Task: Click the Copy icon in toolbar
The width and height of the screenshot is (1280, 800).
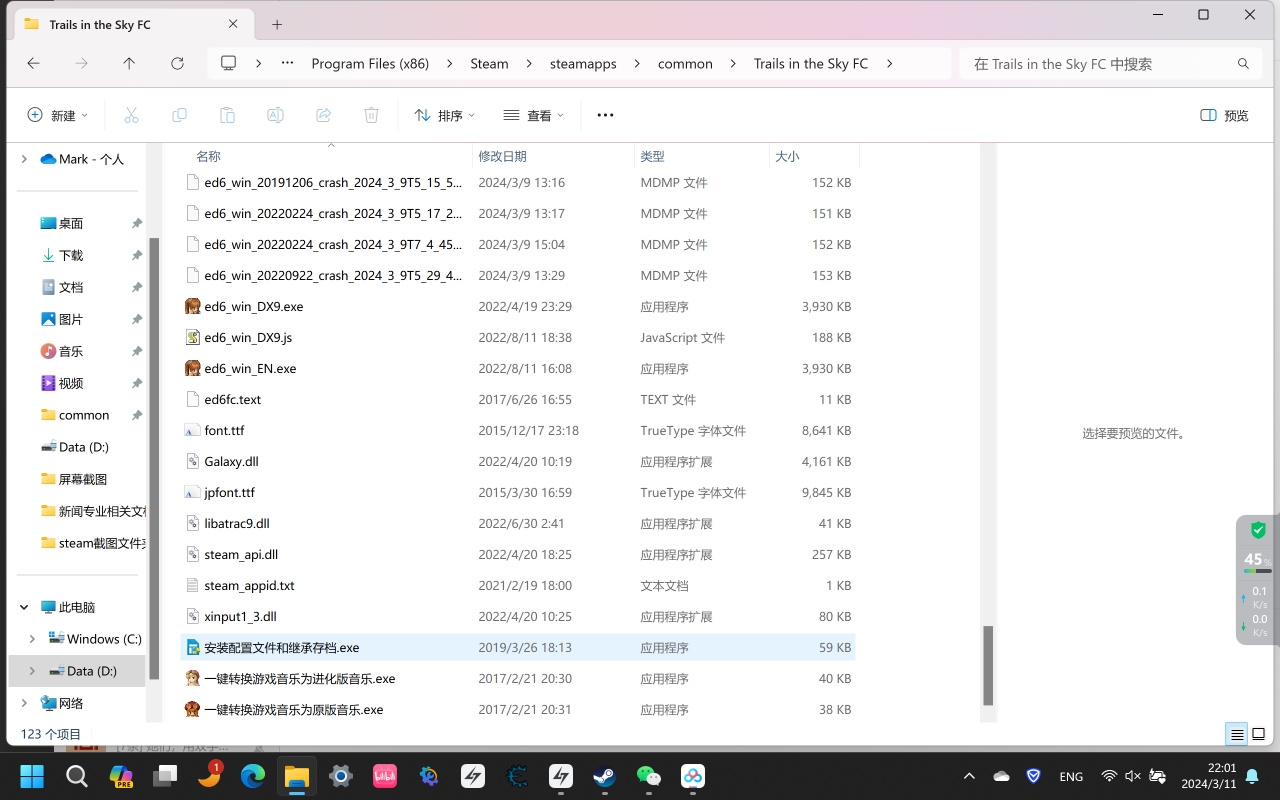Action: click(x=179, y=115)
